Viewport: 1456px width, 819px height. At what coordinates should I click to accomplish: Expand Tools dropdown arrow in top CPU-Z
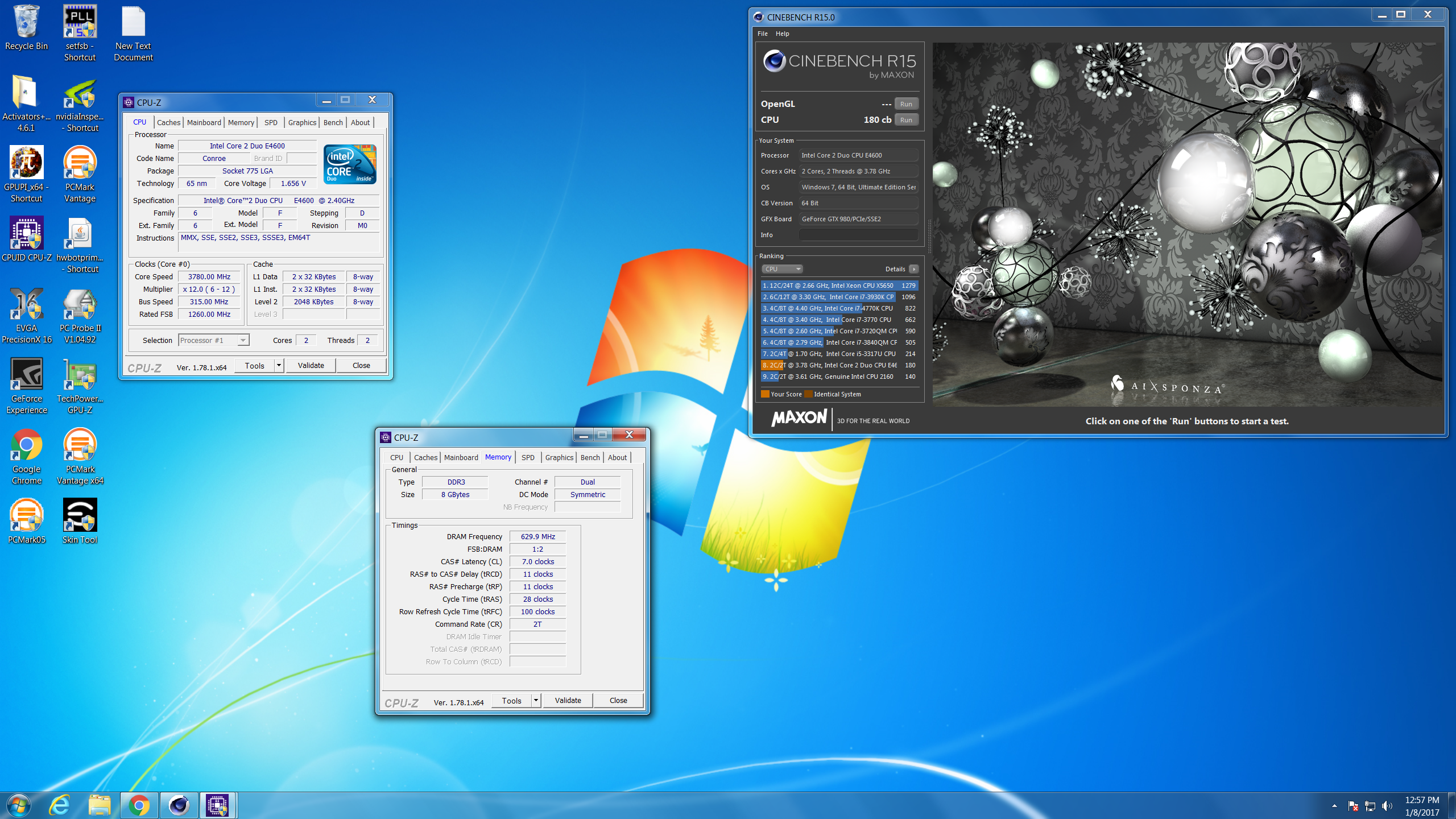pos(279,365)
